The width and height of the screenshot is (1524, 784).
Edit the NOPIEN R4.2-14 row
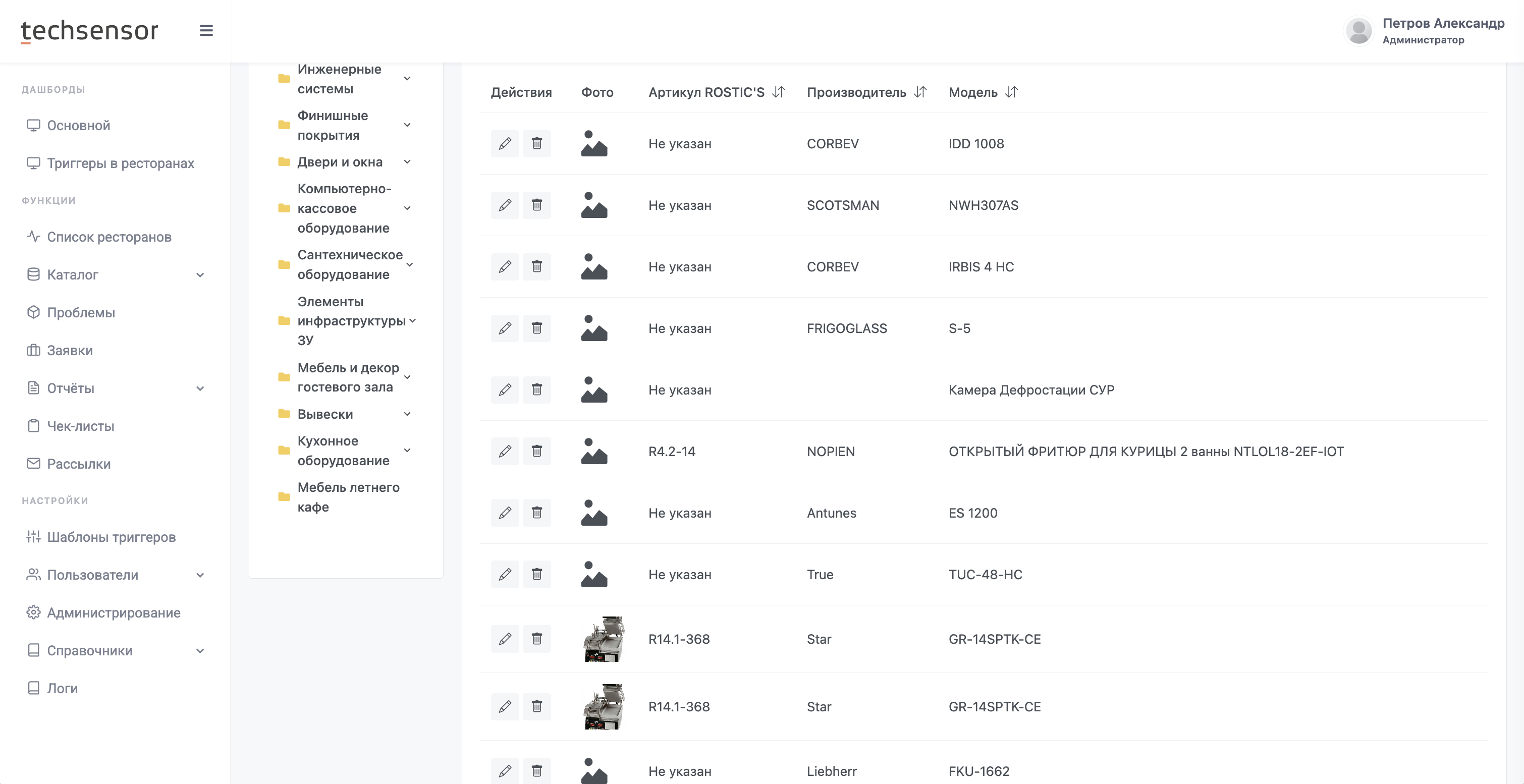pos(505,451)
